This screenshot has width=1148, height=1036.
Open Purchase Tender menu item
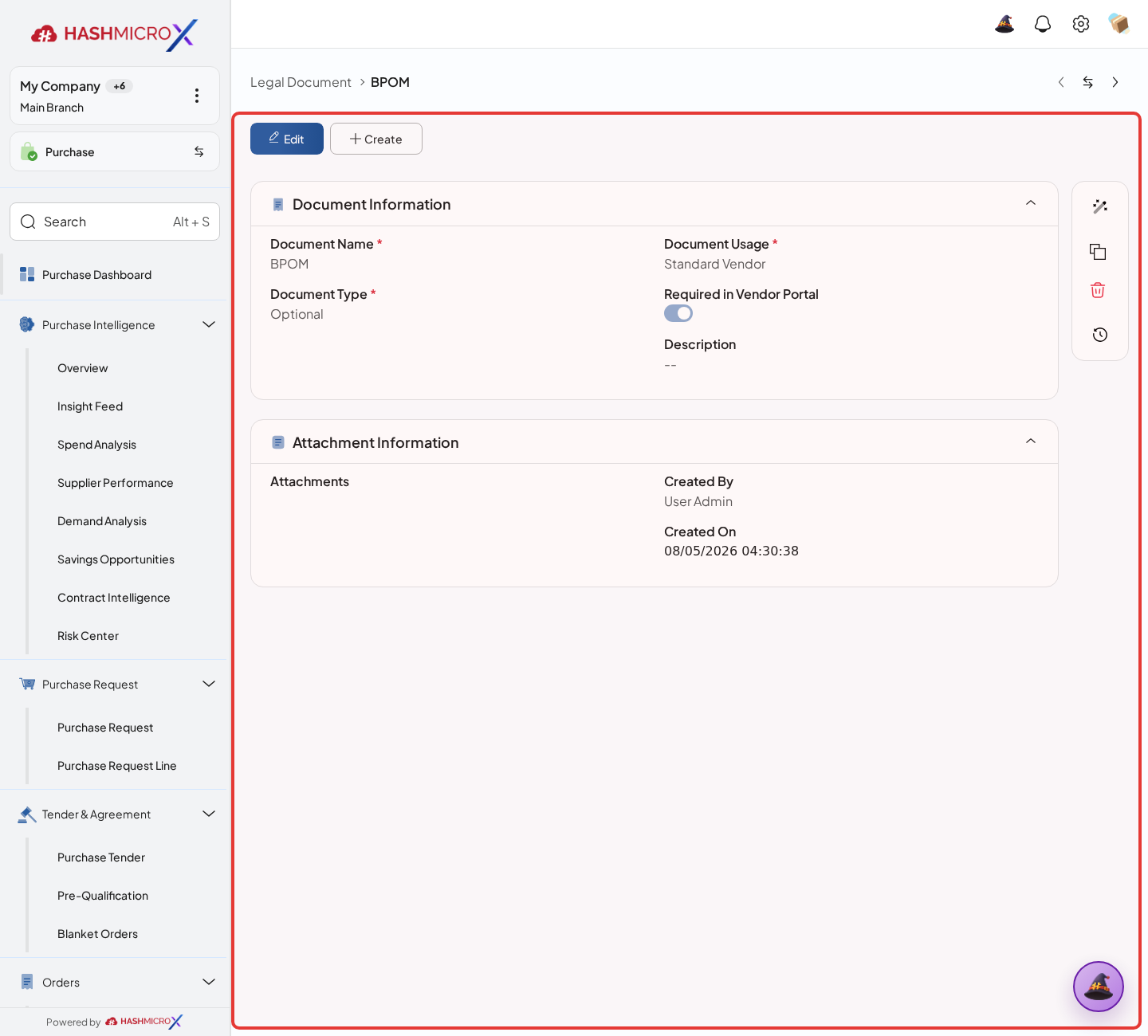(x=101, y=857)
